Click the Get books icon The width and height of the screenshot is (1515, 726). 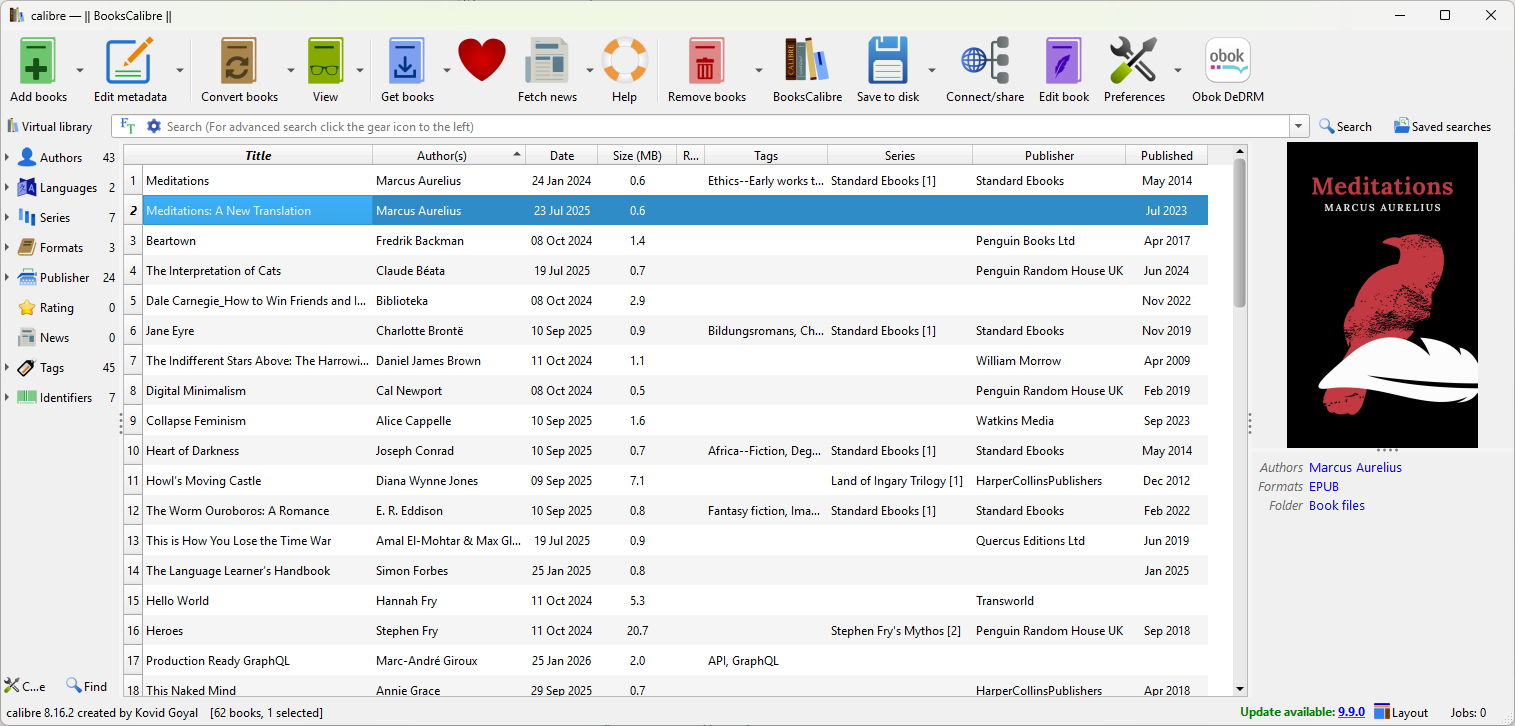tap(407, 61)
